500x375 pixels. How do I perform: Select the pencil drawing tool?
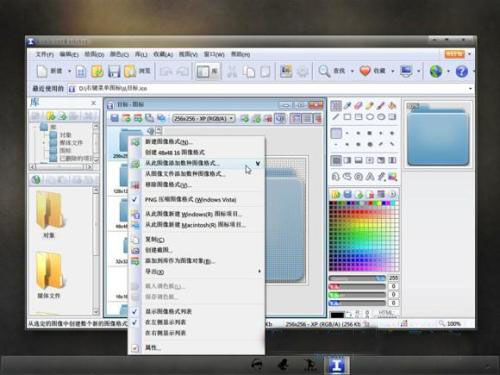coord(369,106)
